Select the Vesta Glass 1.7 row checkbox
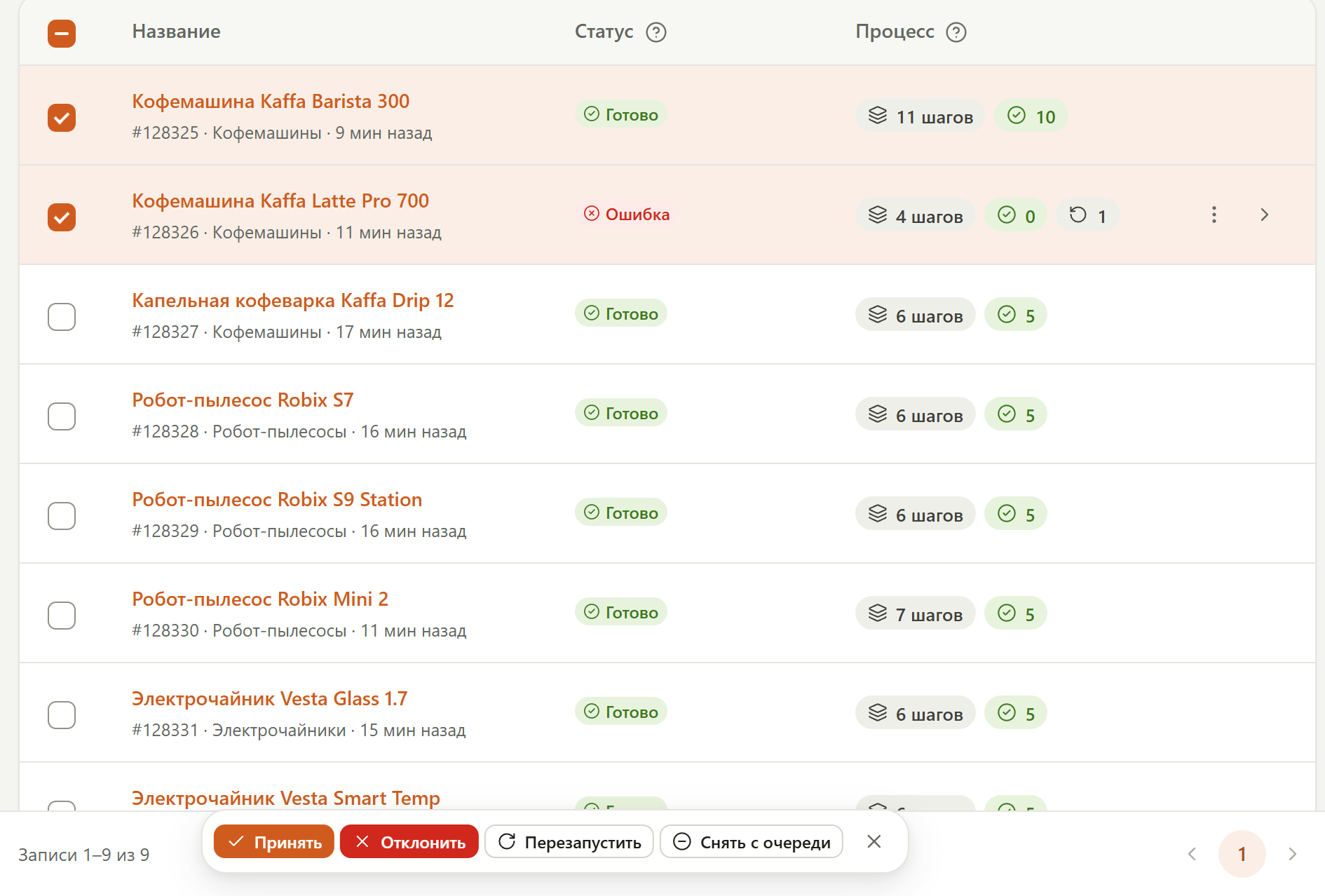1325x896 pixels. tap(62, 714)
